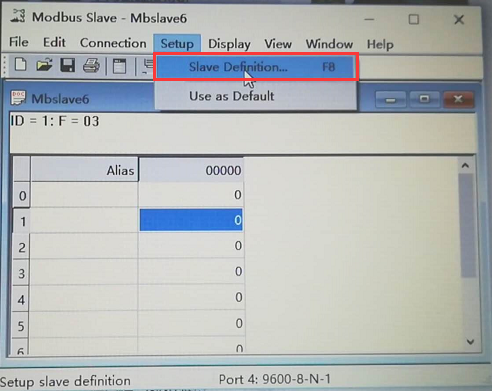Viewport: 492px width, 391px height.
Task: Click the Print toolbar icon
Action: [91, 65]
